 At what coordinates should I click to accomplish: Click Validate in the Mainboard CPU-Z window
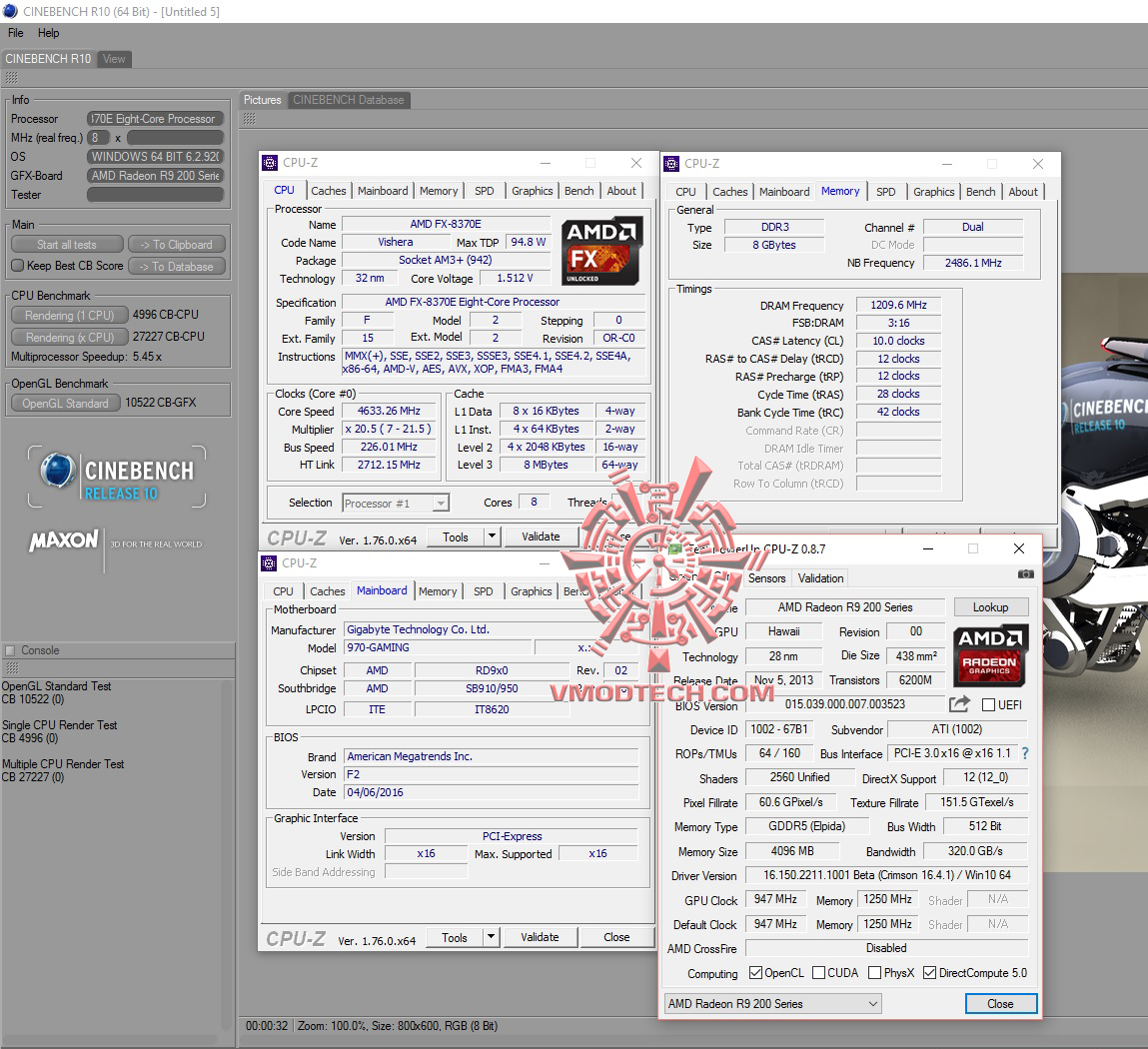pyautogui.click(x=540, y=937)
